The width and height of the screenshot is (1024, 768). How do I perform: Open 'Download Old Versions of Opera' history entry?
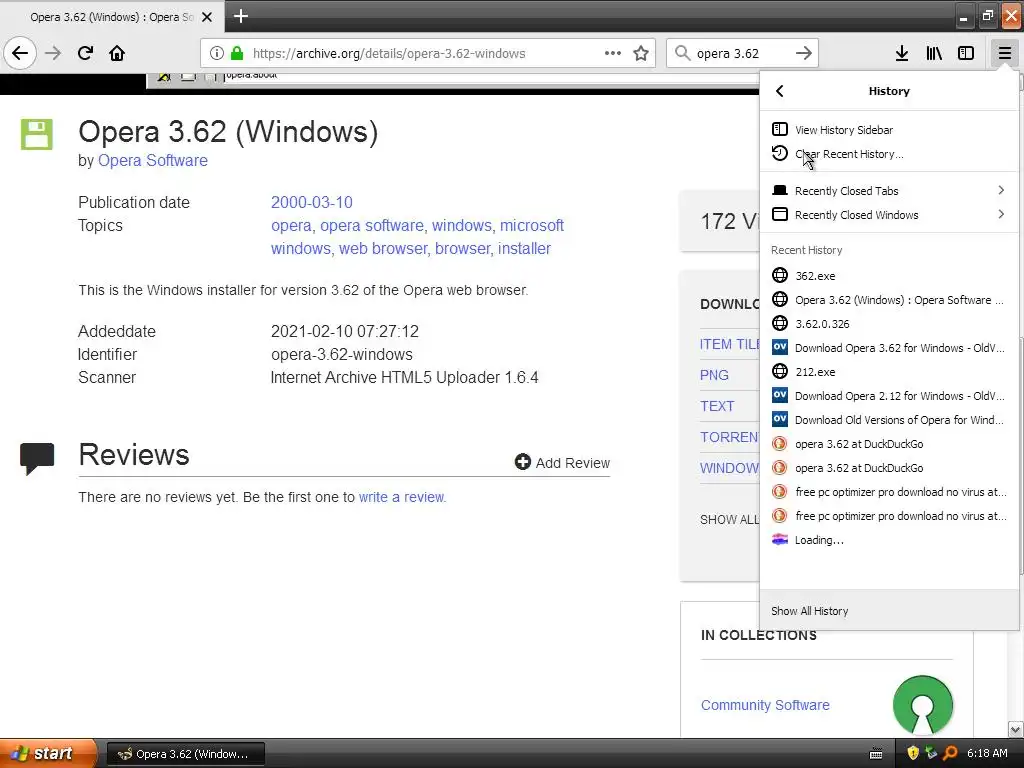(x=889, y=420)
